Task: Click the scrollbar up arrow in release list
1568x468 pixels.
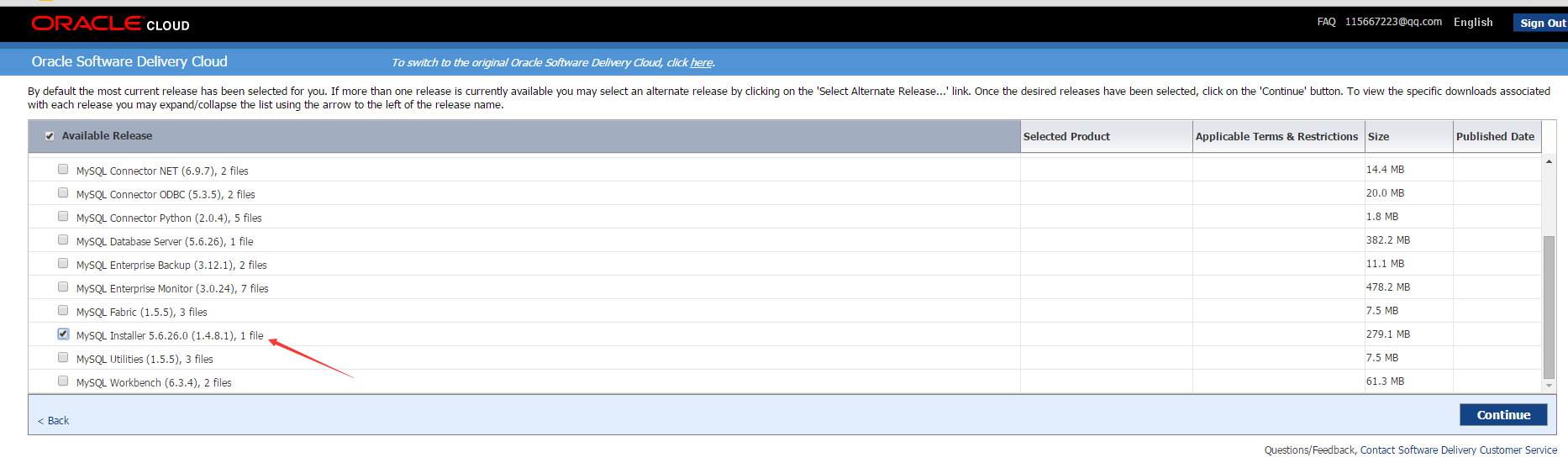Action: click(x=1549, y=161)
